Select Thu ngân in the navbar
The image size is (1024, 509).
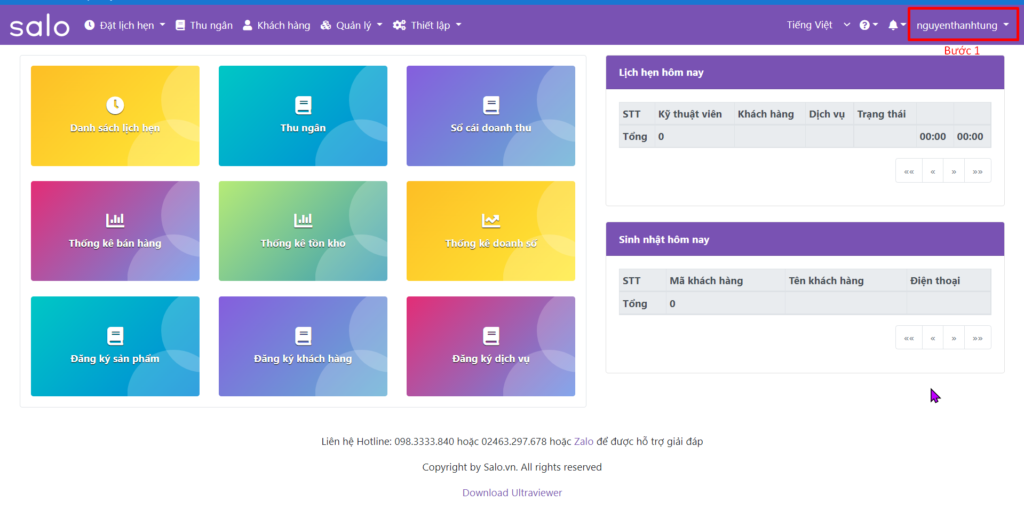pos(203,25)
